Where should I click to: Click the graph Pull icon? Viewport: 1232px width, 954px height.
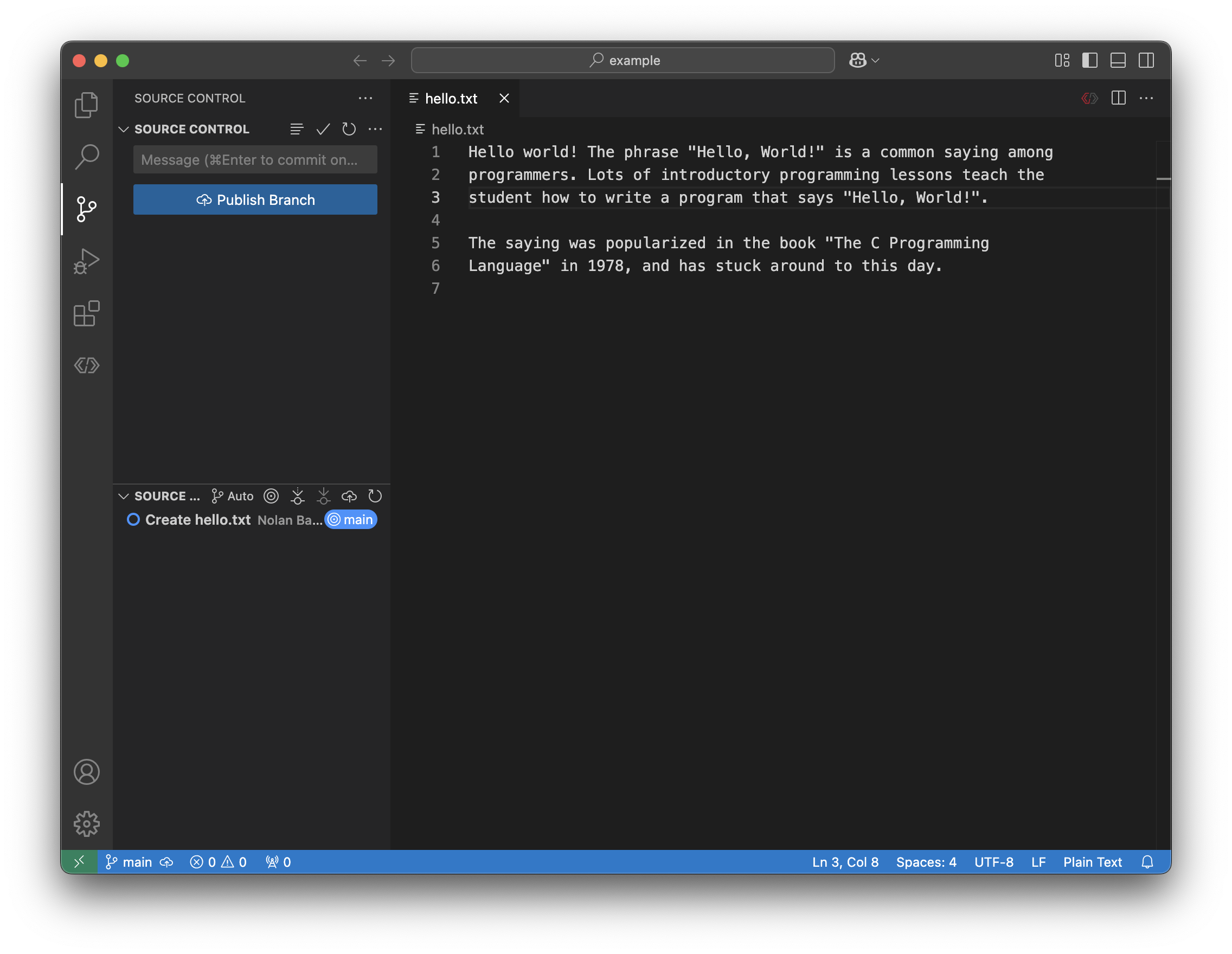coord(323,496)
